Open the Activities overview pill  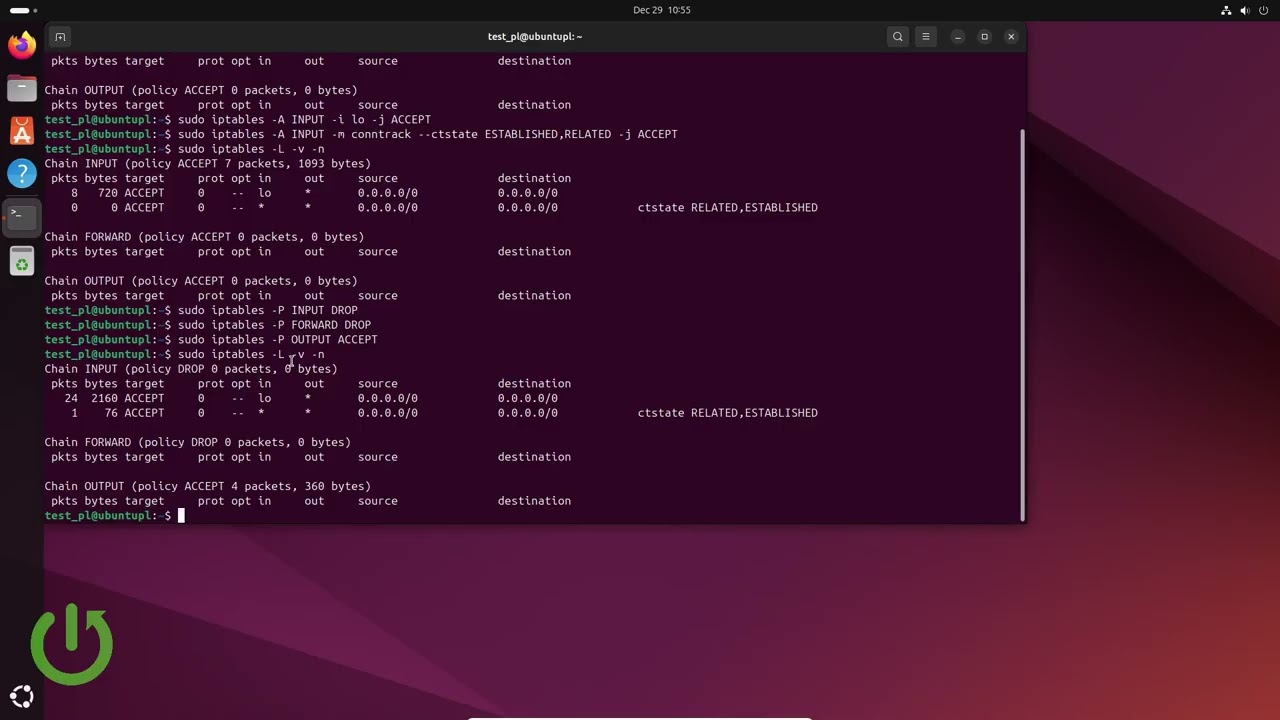(x=24, y=10)
